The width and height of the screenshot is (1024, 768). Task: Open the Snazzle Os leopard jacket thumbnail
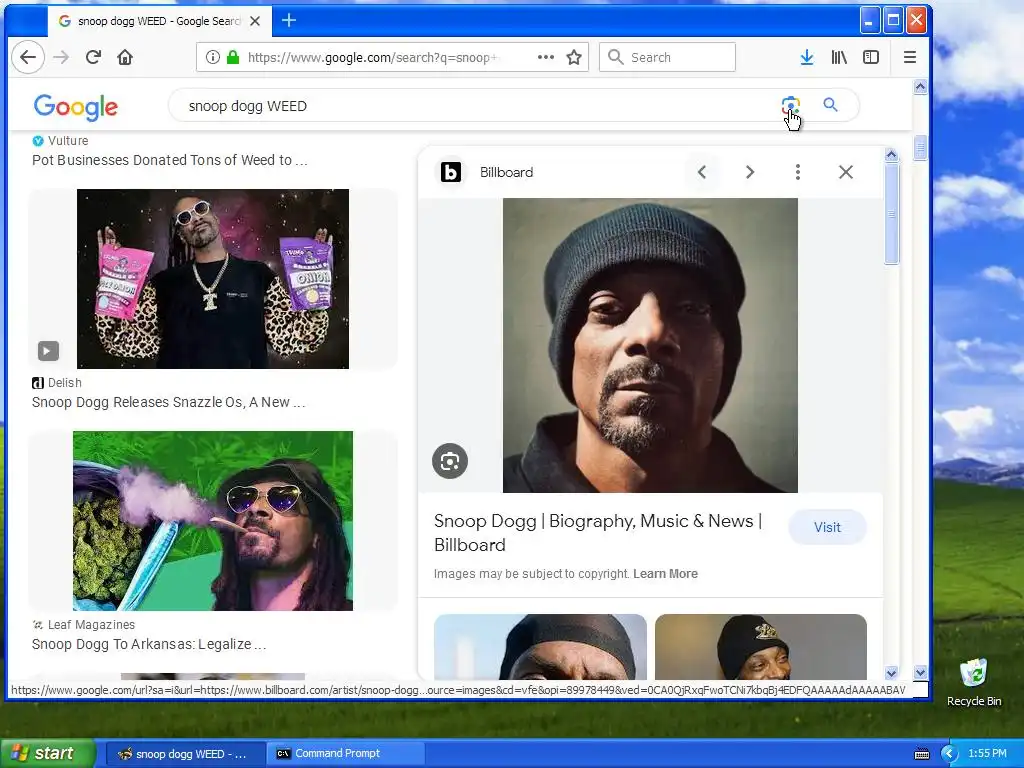coord(213,279)
